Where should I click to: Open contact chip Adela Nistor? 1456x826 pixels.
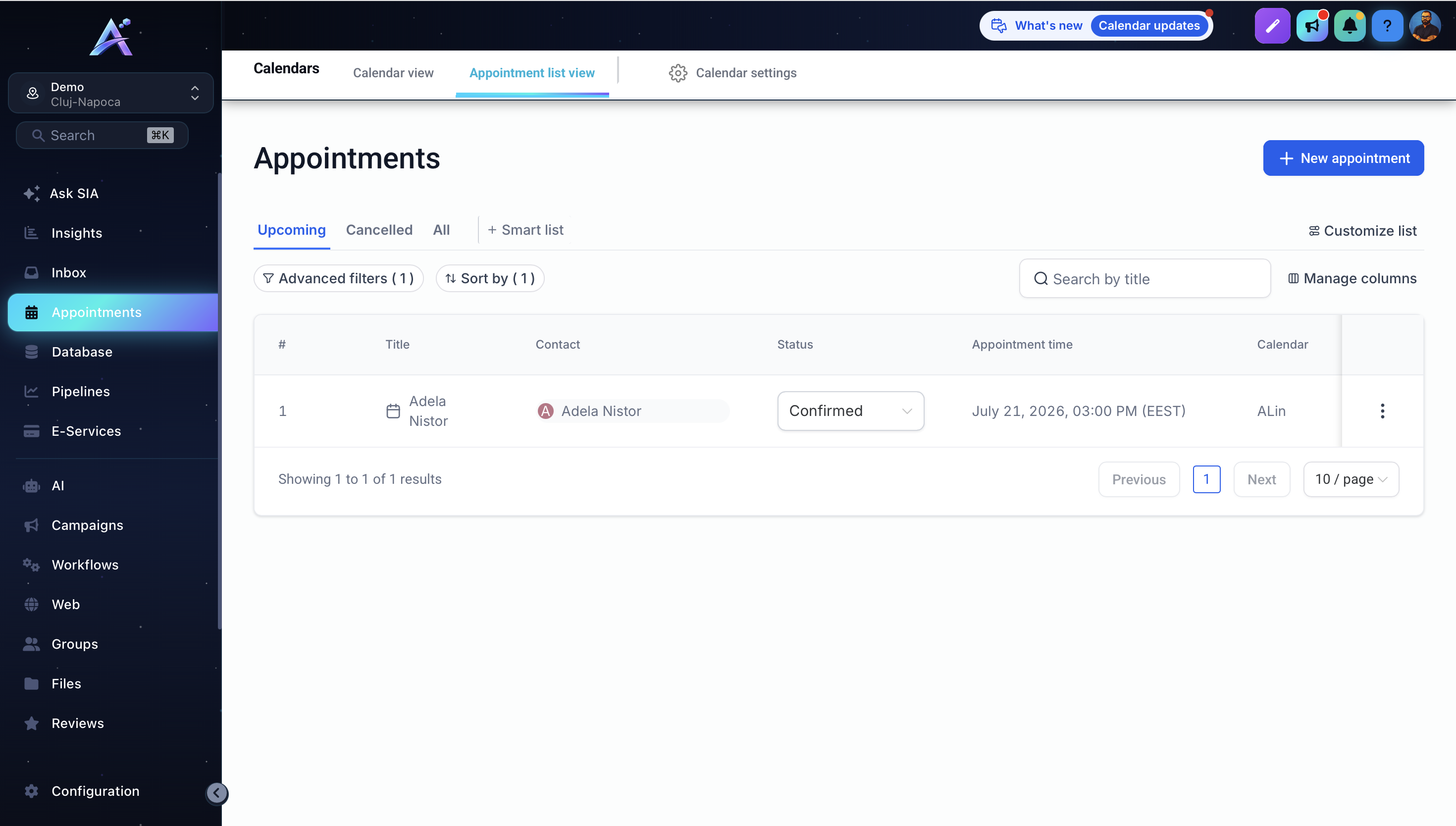pyautogui.click(x=632, y=412)
